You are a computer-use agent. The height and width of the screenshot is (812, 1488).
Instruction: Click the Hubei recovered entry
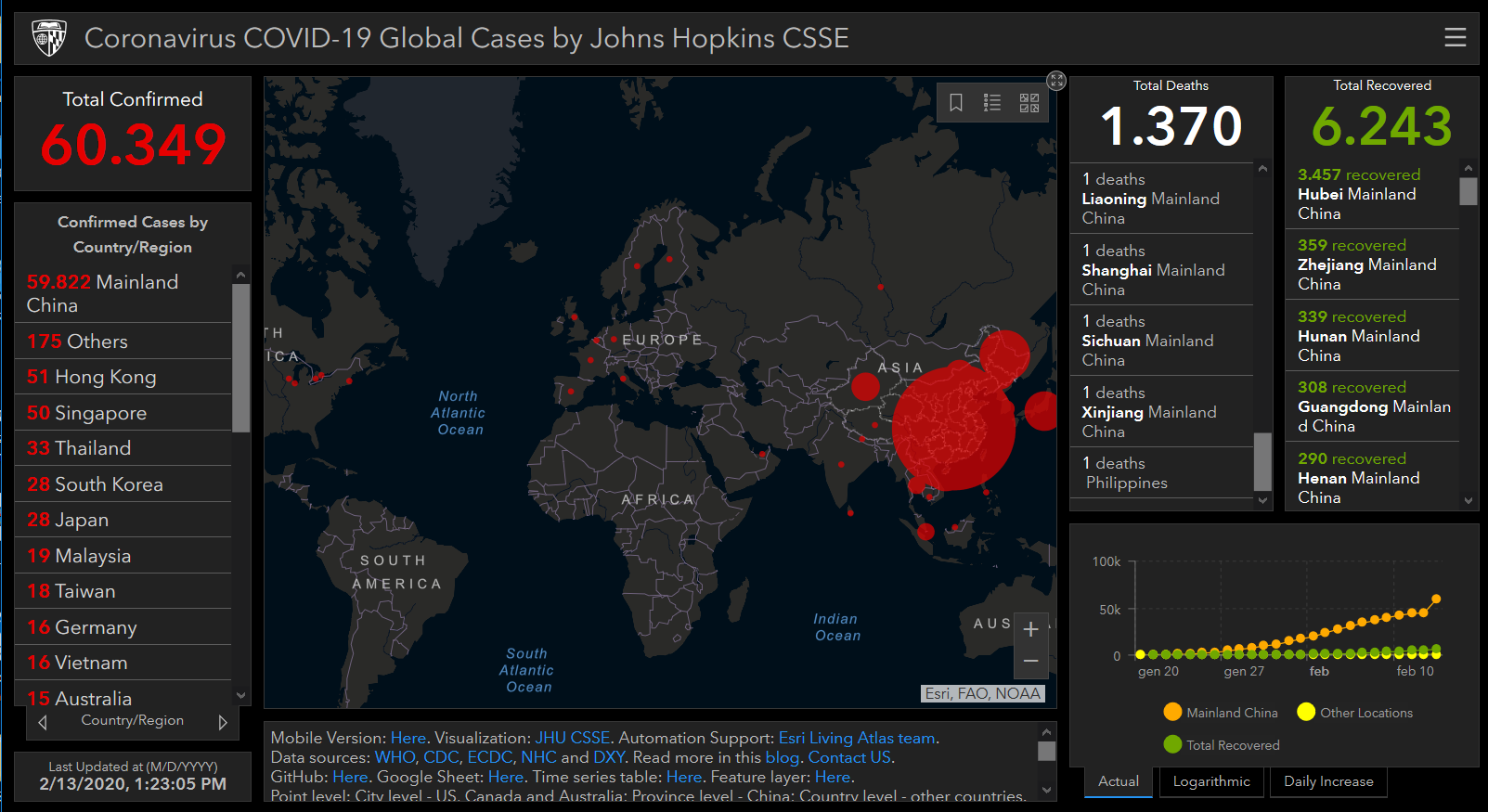click(1373, 194)
